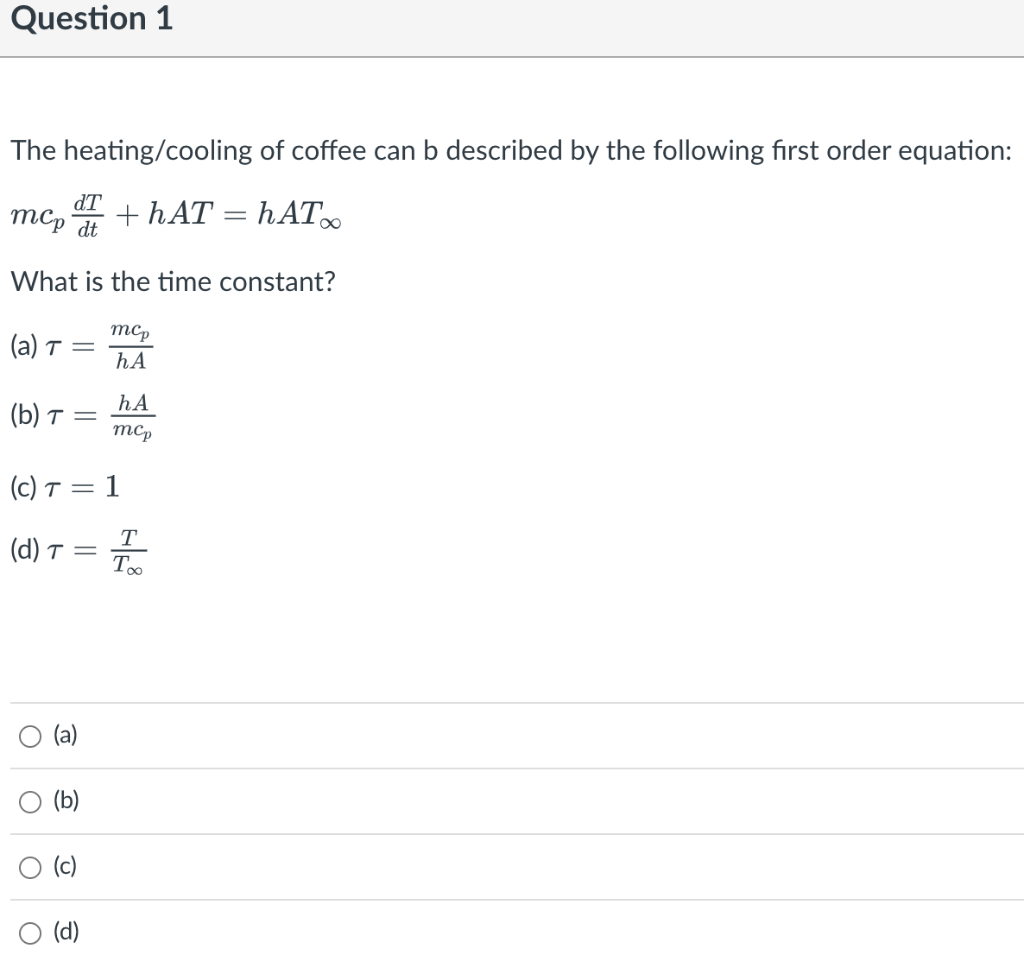Click option (a) formula mc_p over hA
This screenshot has height=974, width=1024.
(131, 346)
